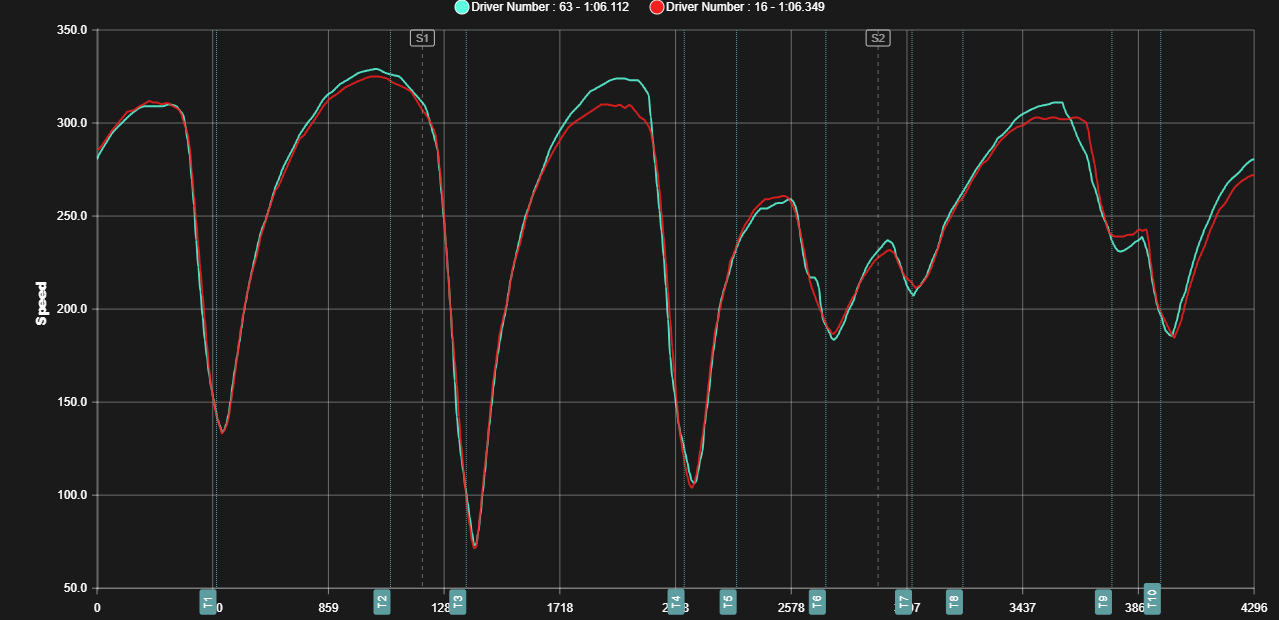Click the 200.0 y-axis label
The image size is (1279, 620).
tap(72, 309)
